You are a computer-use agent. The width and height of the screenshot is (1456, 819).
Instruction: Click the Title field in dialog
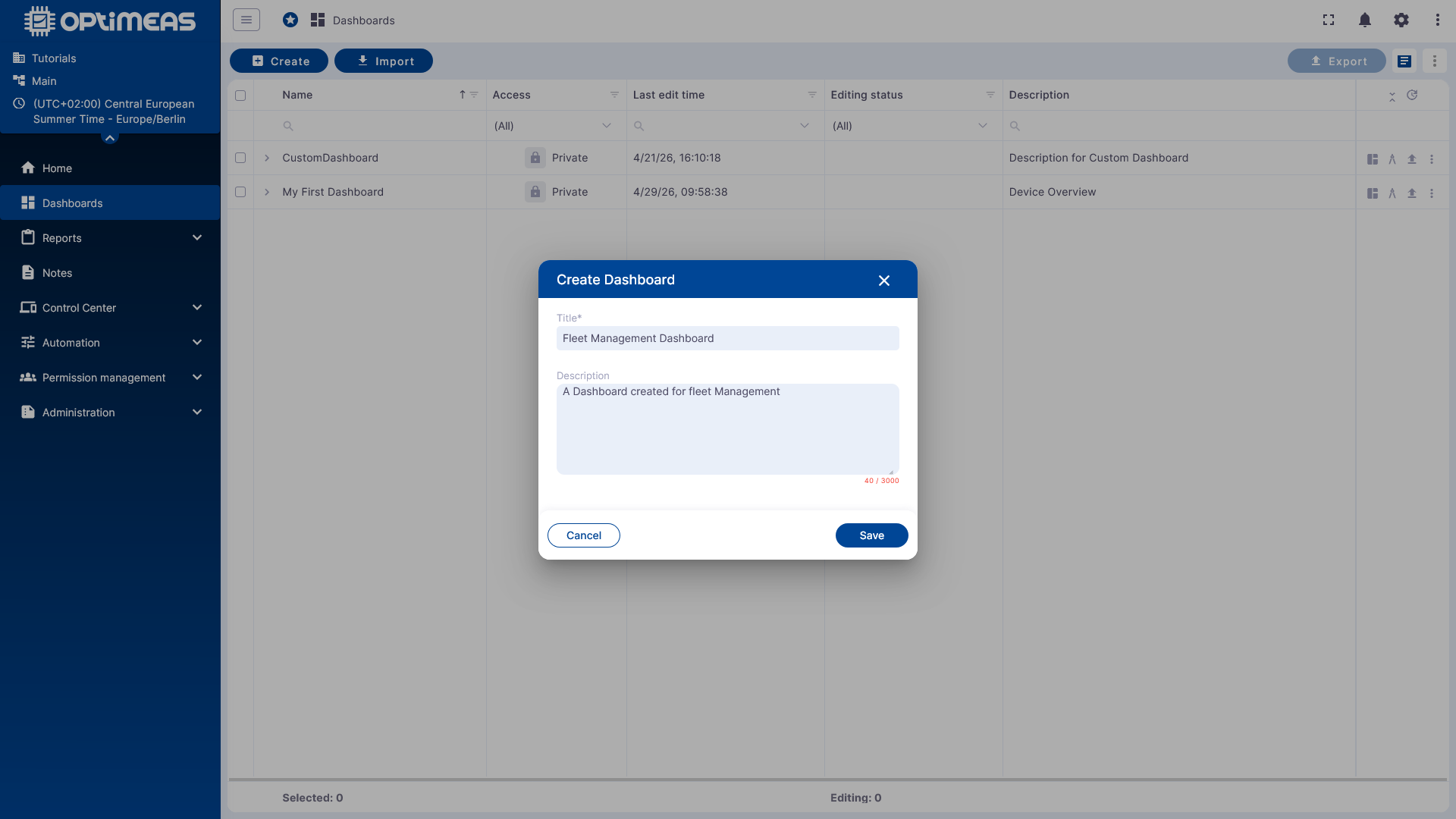[x=728, y=338]
